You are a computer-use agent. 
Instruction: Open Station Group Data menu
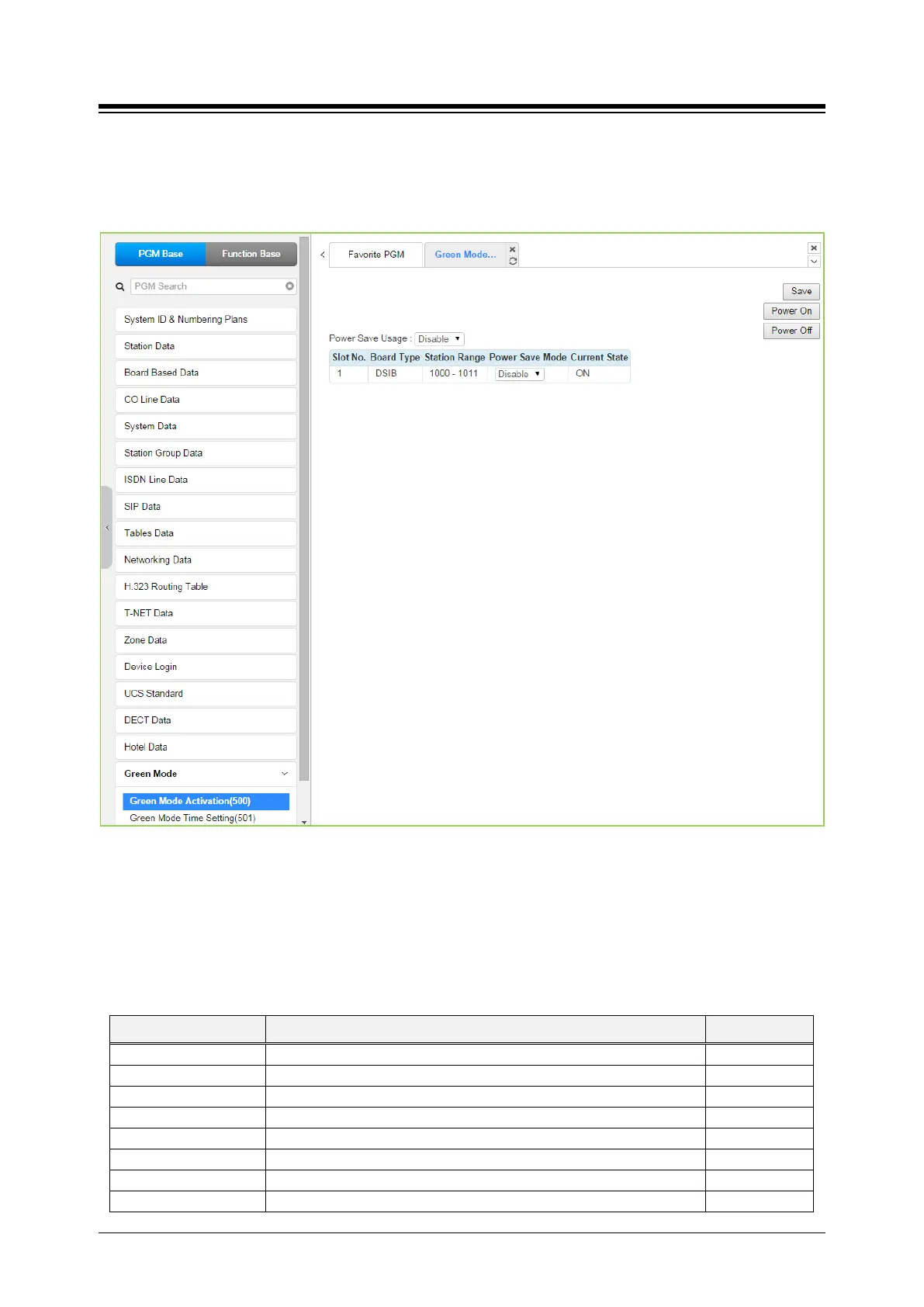[206, 453]
